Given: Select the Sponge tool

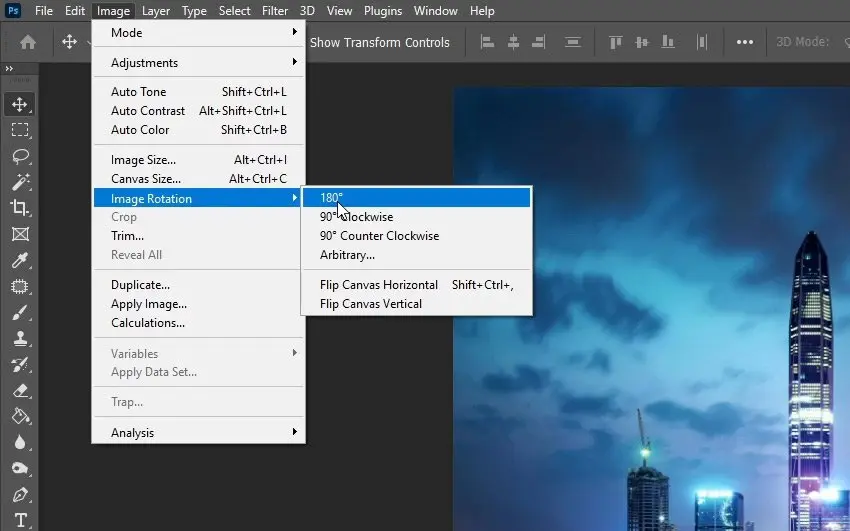Looking at the screenshot, I should tap(20, 469).
